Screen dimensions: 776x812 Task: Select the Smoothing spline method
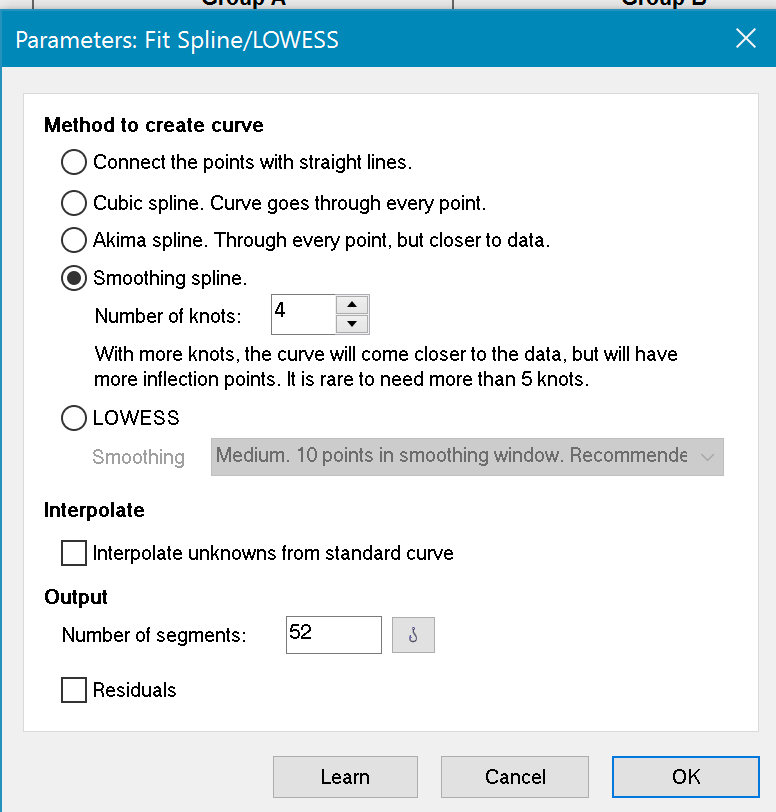(73, 278)
